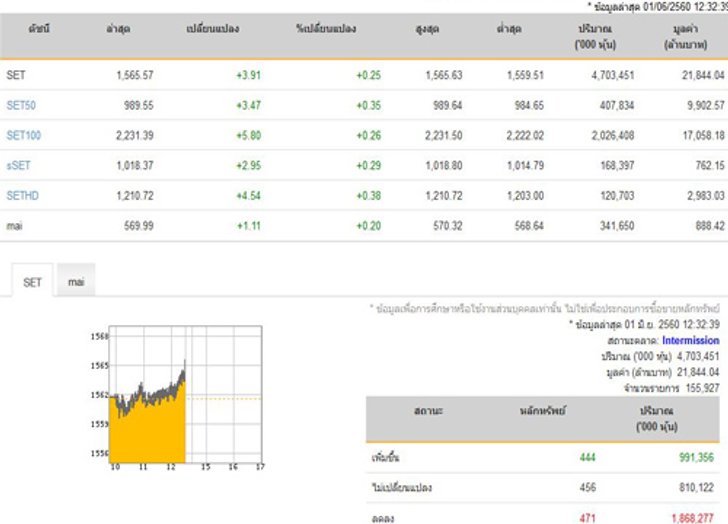Select advancing volume 991,356
This screenshot has width=728, height=524.
click(x=696, y=458)
